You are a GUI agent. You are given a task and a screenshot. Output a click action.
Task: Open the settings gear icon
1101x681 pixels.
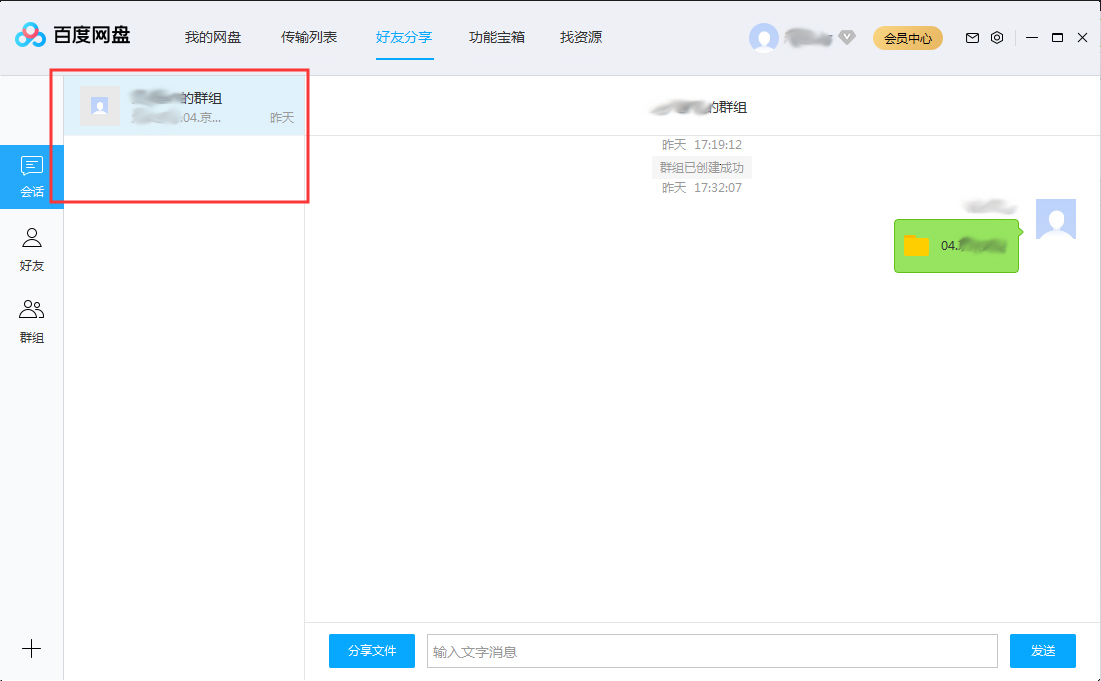pyautogui.click(x=996, y=37)
